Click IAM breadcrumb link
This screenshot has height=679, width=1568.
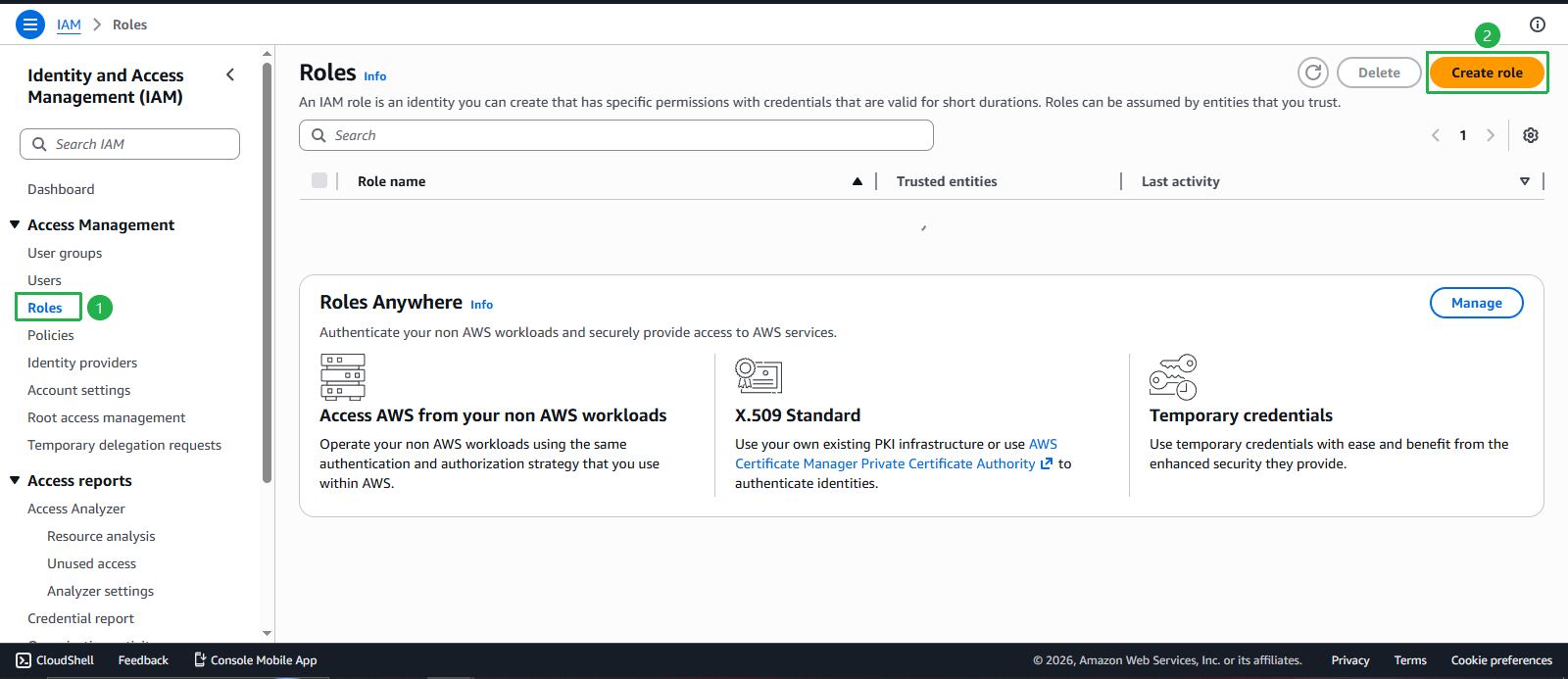click(69, 24)
